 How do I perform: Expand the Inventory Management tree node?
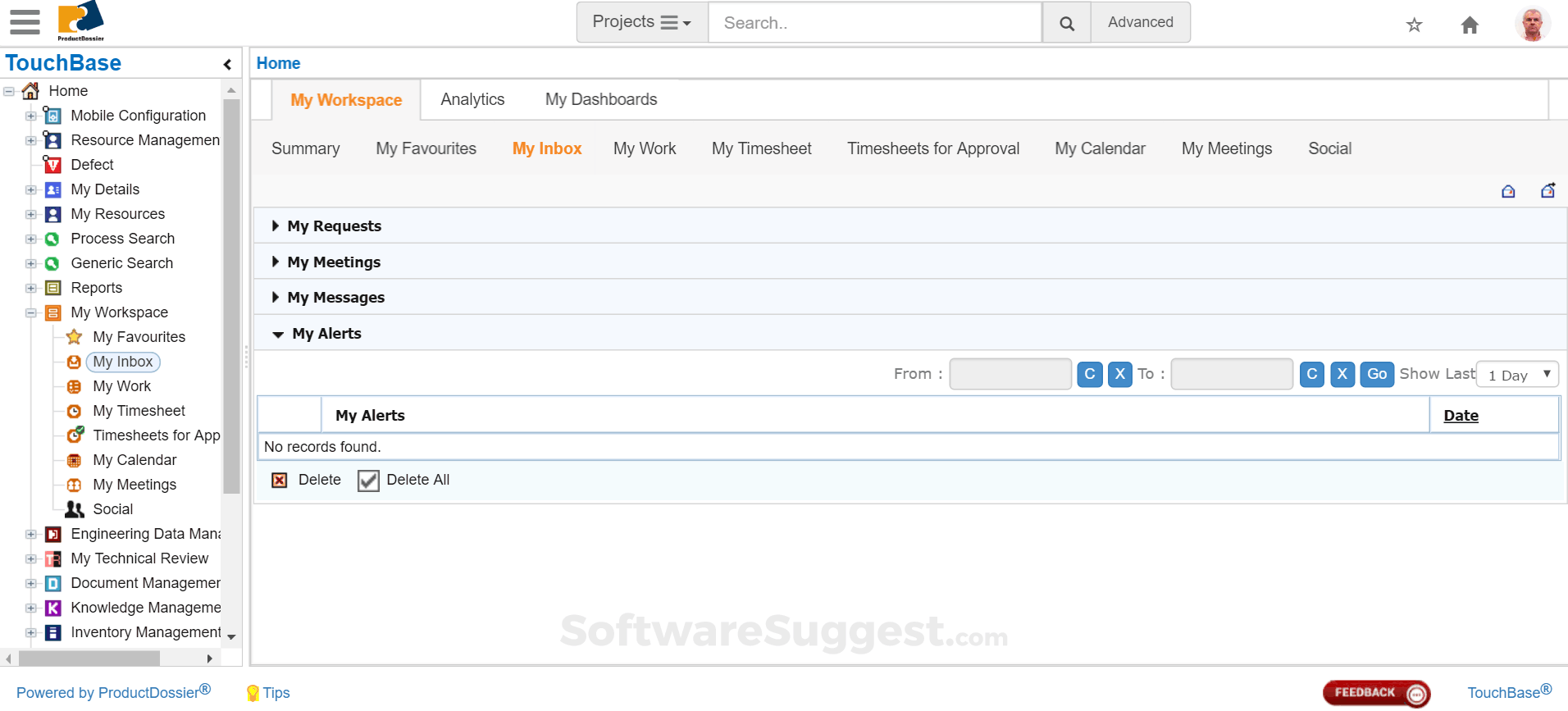point(30,632)
